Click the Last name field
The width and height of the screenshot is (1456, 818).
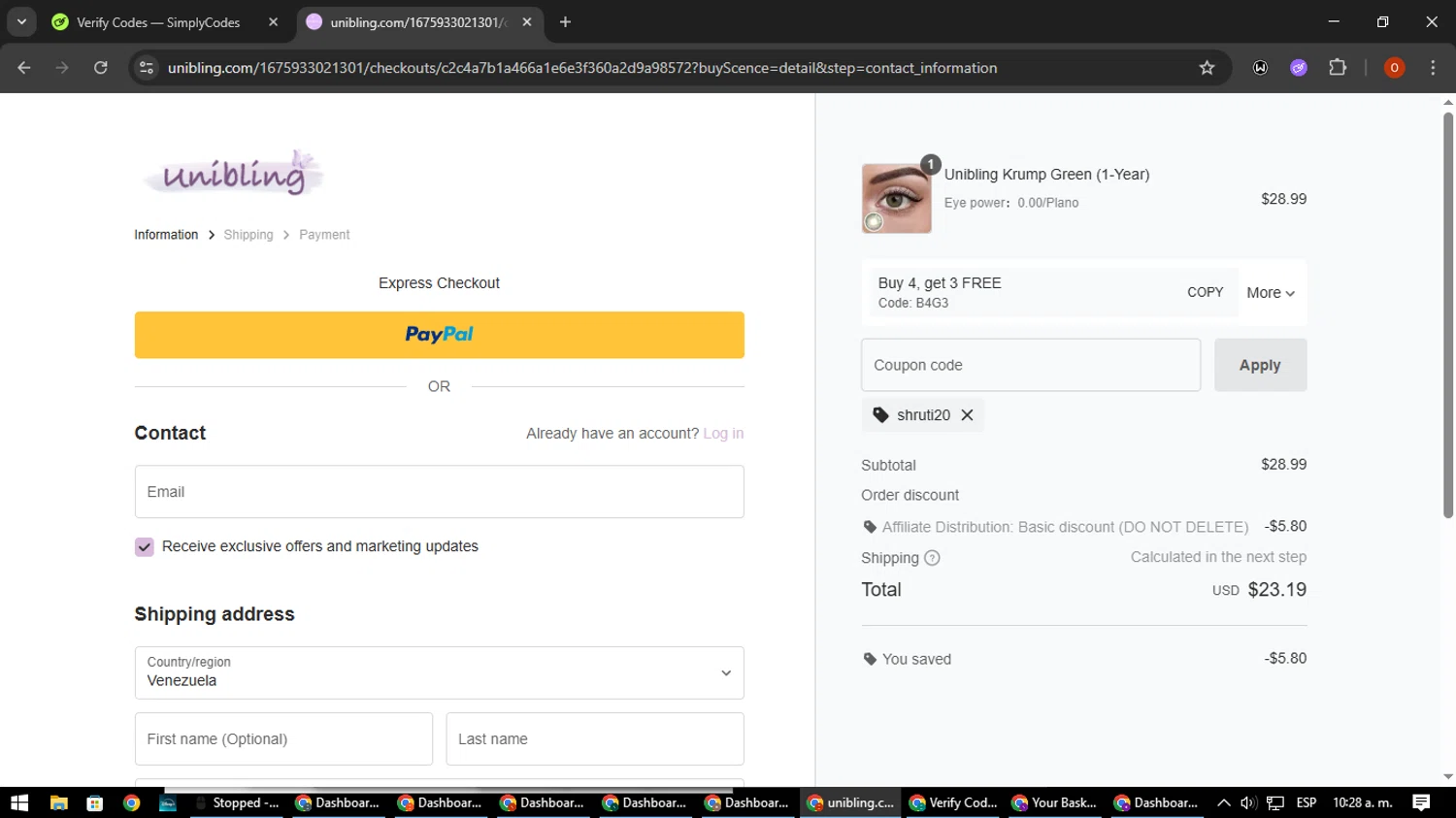coord(595,739)
